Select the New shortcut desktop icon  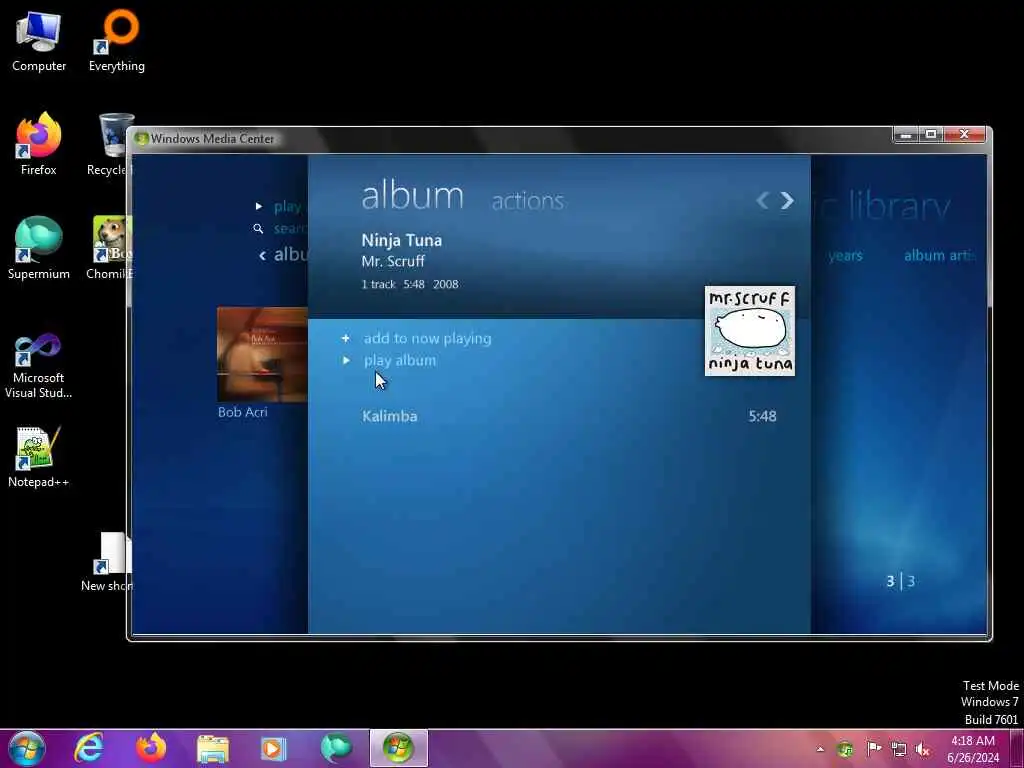click(107, 561)
